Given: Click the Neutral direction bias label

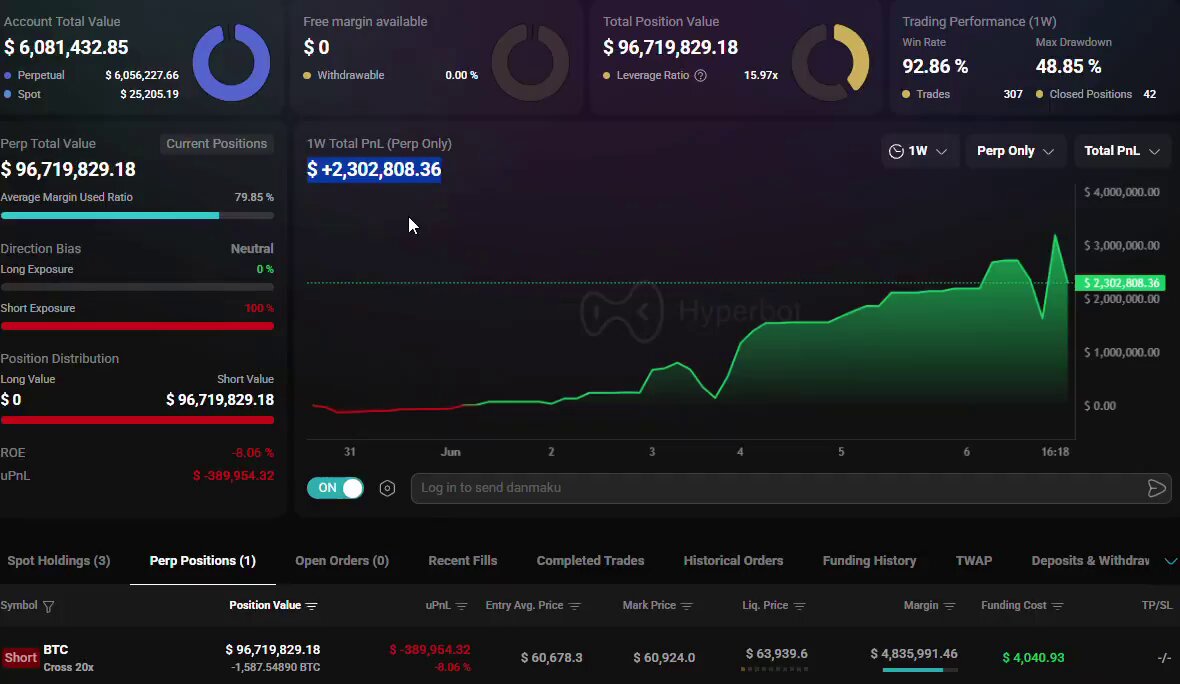Looking at the screenshot, I should click(x=252, y=248).
